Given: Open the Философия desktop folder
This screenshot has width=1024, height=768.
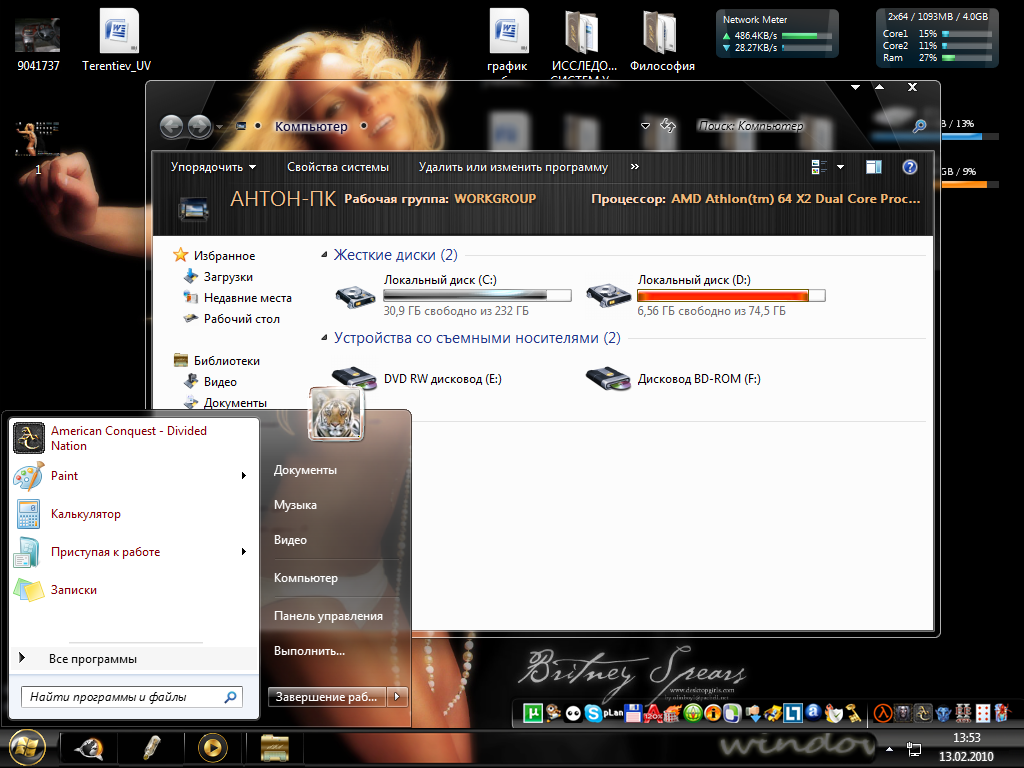Looking at the screenshot, I should pos(662,40).
